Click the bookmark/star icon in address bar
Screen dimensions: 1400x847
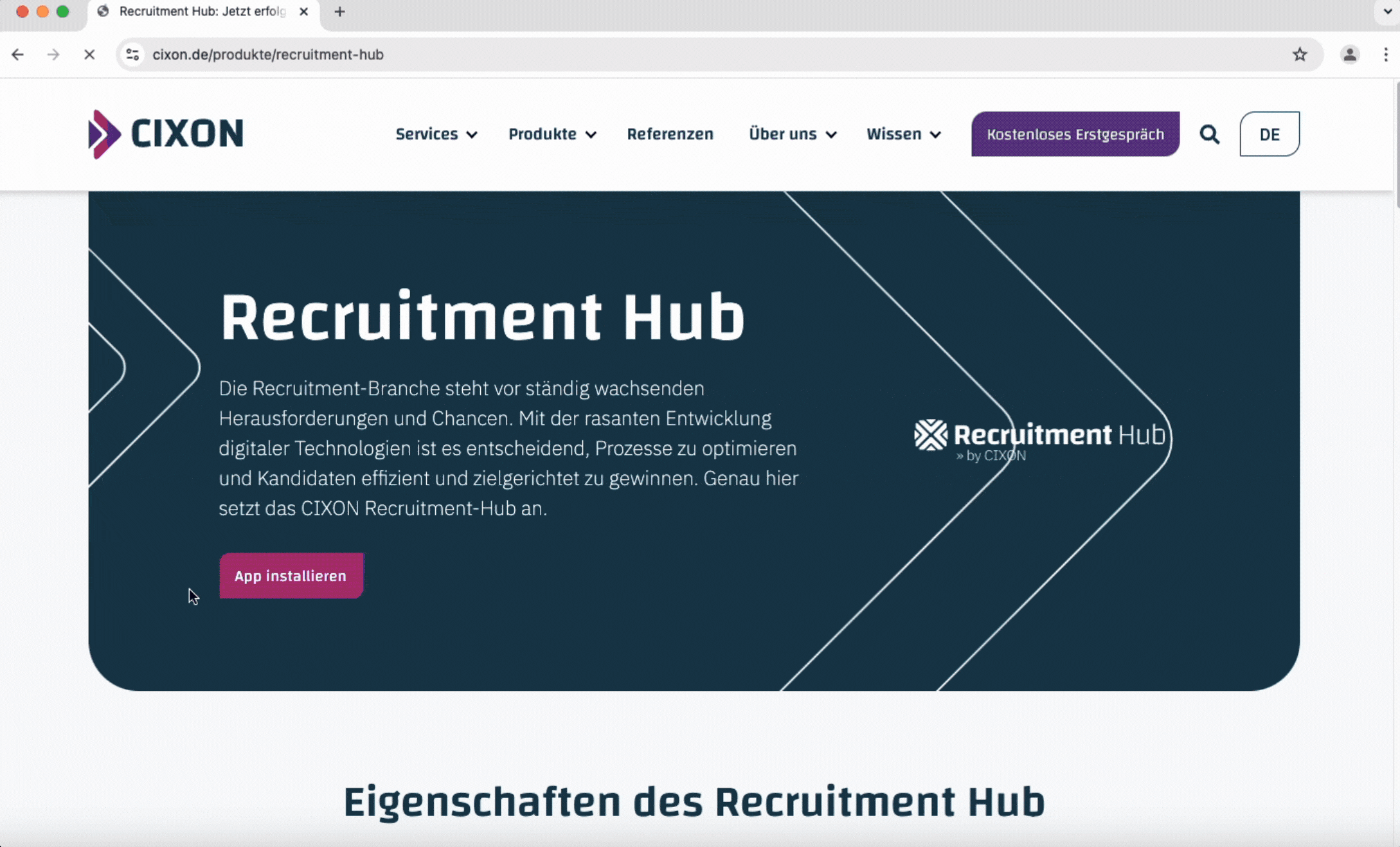[x=1301, y=54]
